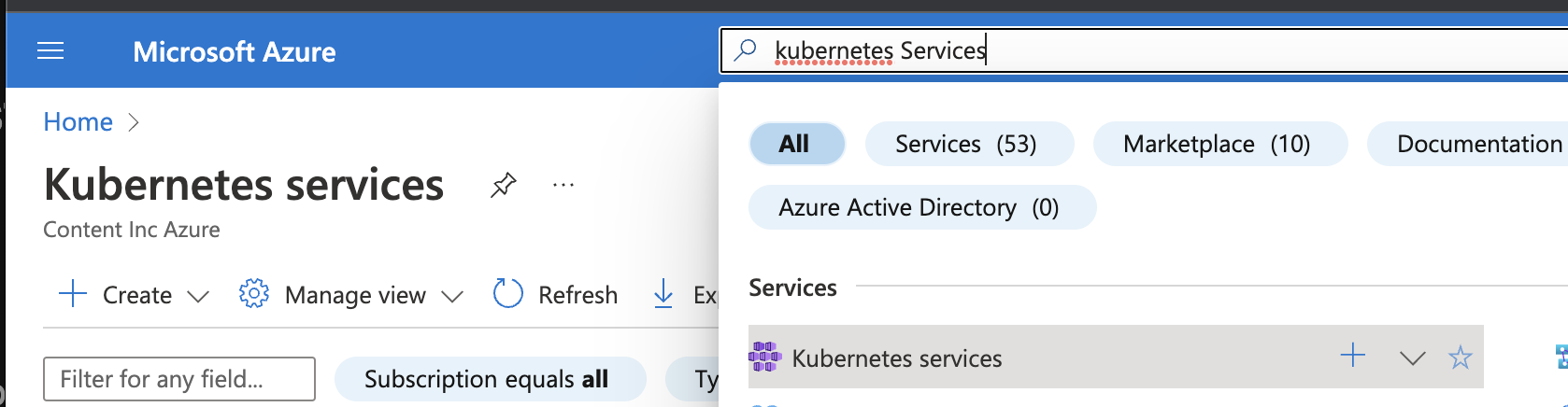Click the Manage view gear icon
Image resolution: width=1568 pixels, height=407 pixels.
[253, 294]
